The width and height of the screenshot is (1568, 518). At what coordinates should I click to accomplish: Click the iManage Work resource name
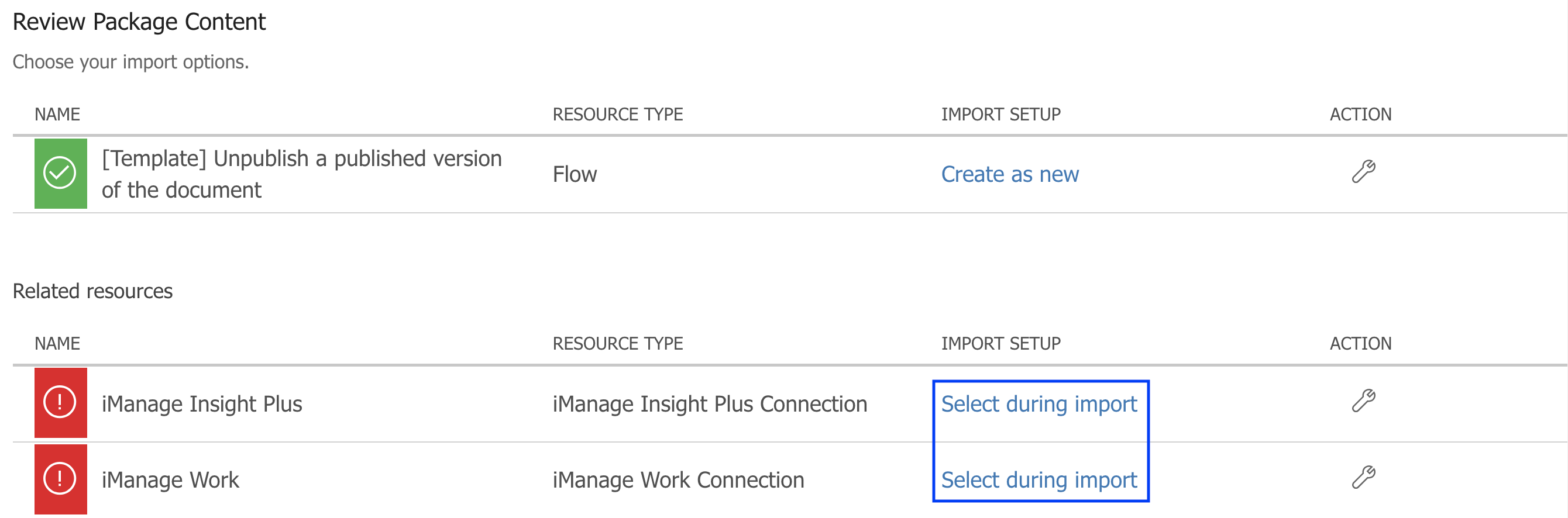coord(170,481)
